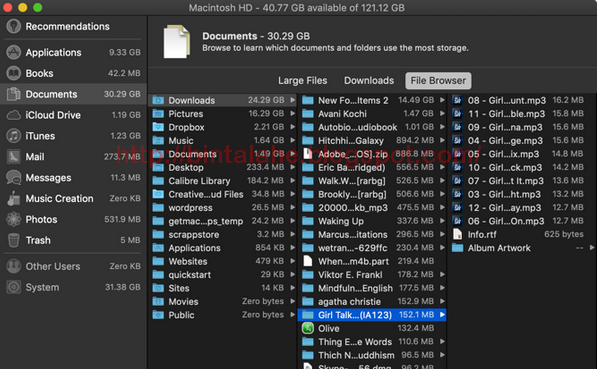Click the Applications sidebar icon

pos(14,52)
